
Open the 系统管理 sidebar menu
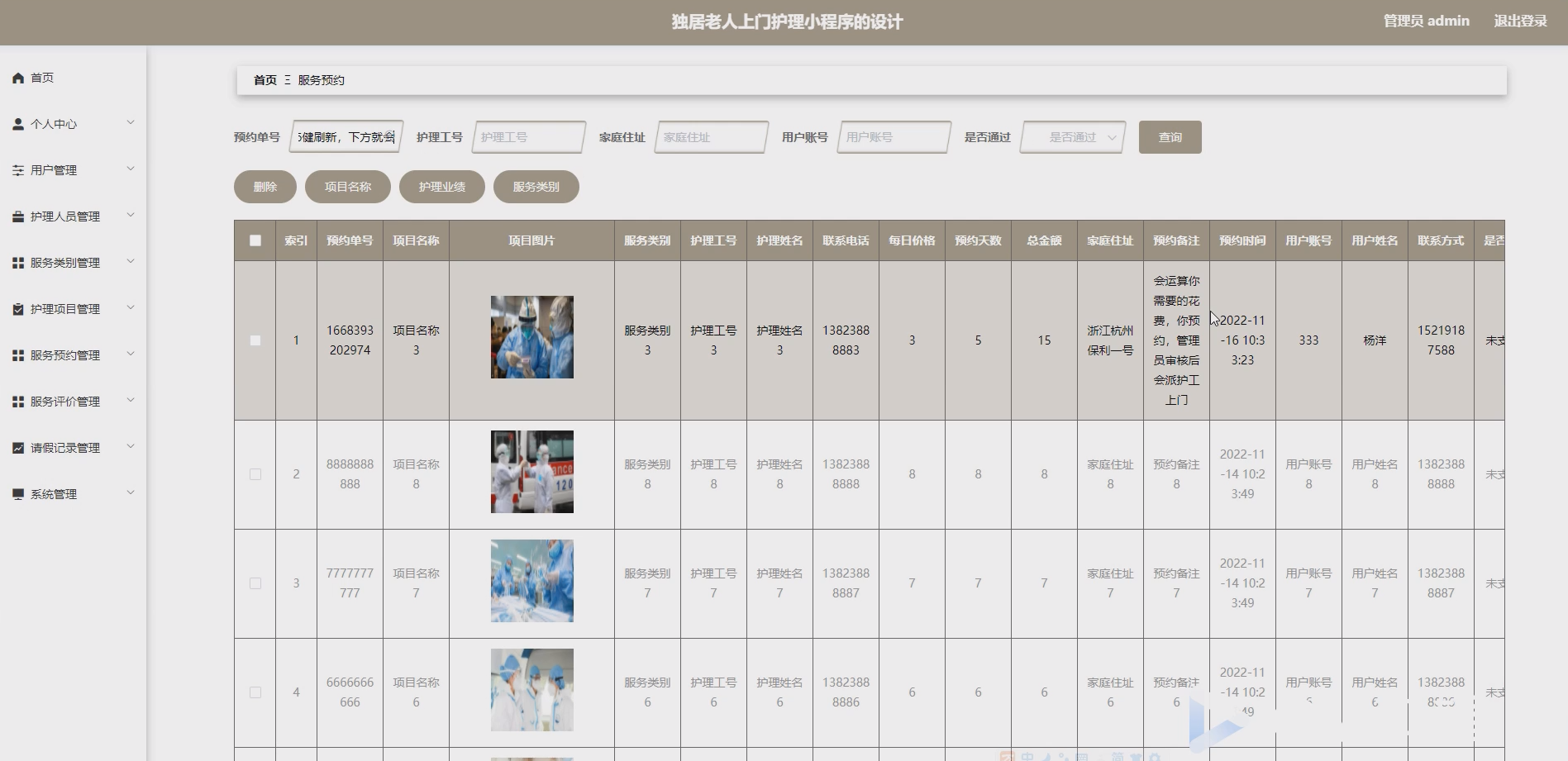coord(73,494)
